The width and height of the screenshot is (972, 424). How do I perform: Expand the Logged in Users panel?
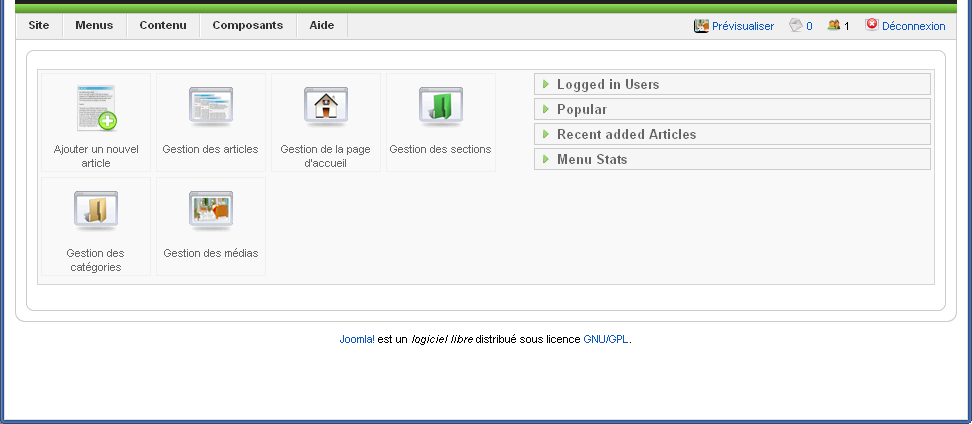[607, 85]
